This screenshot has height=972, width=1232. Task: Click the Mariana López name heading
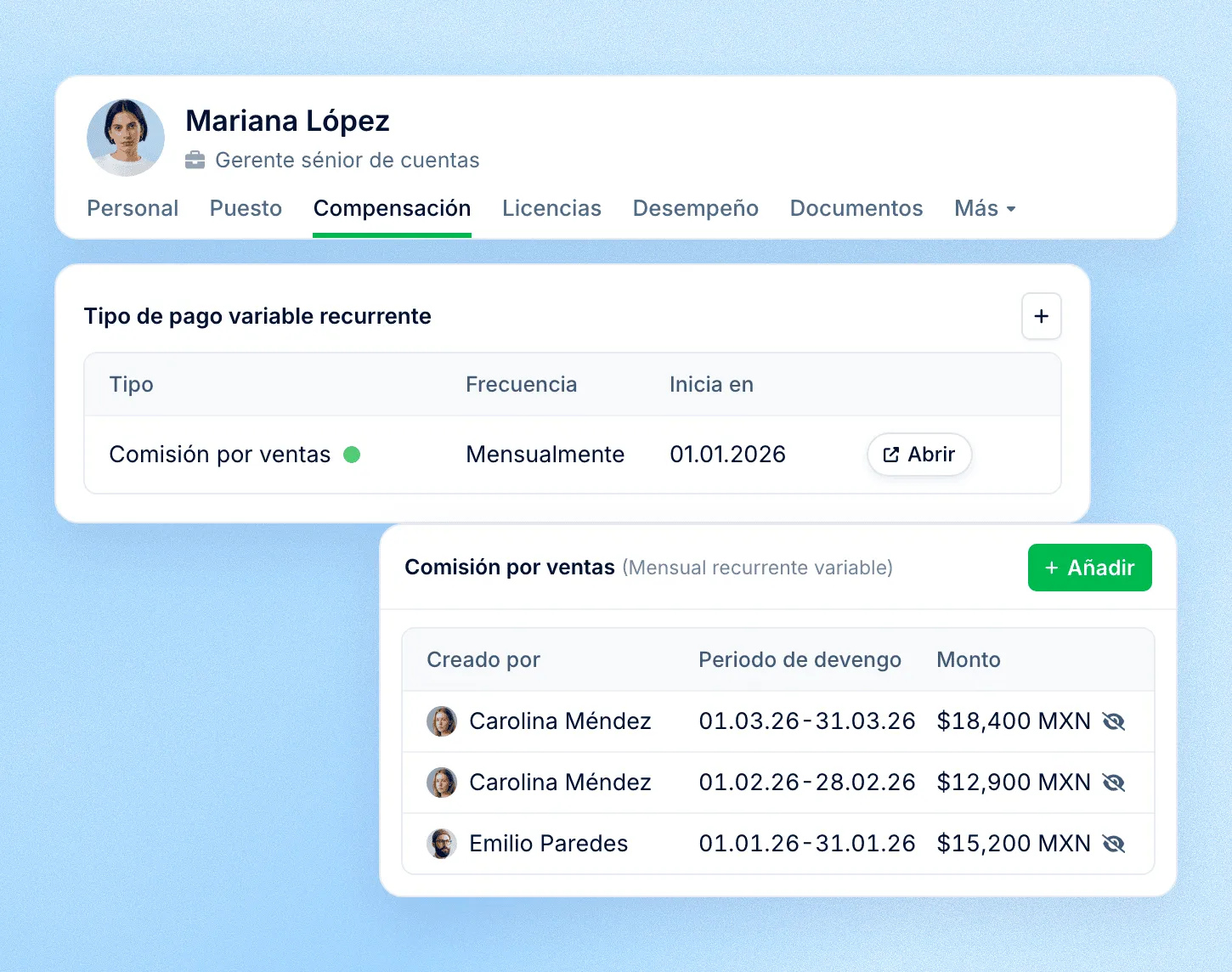[287, 121]
